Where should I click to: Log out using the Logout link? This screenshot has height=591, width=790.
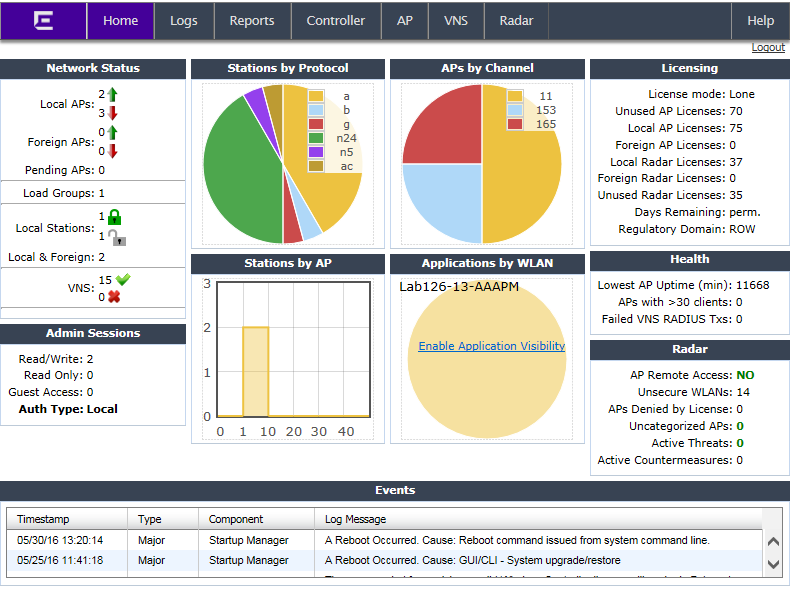click(x=768, y=48)
